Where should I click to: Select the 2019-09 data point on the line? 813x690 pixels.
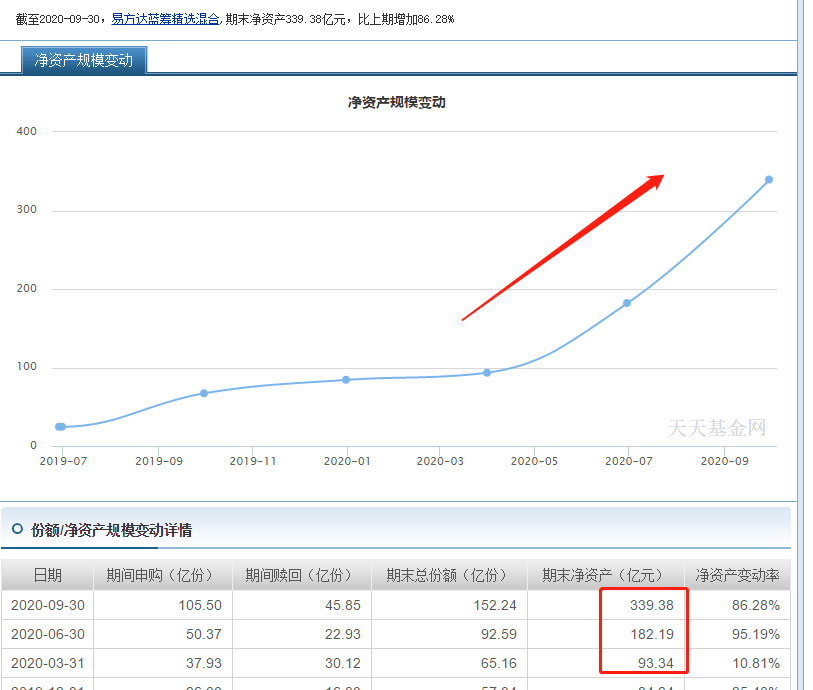click(204, 393)
